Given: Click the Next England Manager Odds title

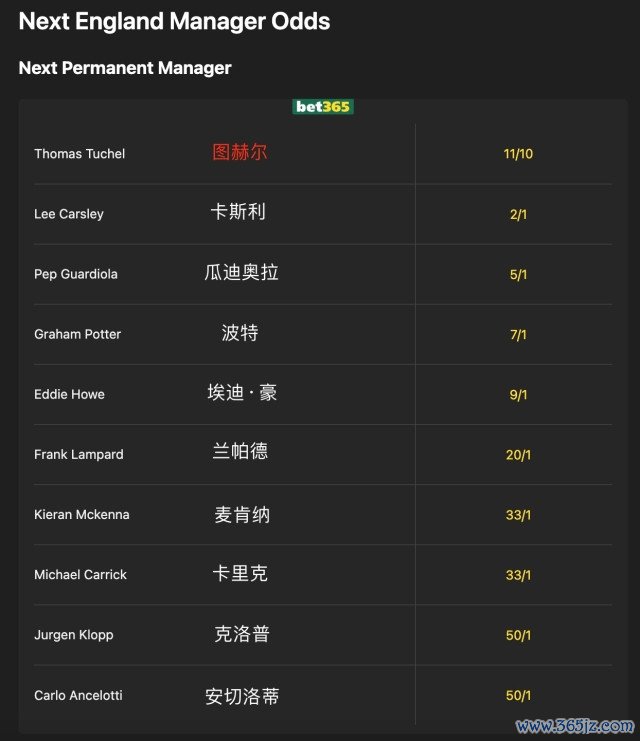Looking at the screenshot, I should (174, 21).
